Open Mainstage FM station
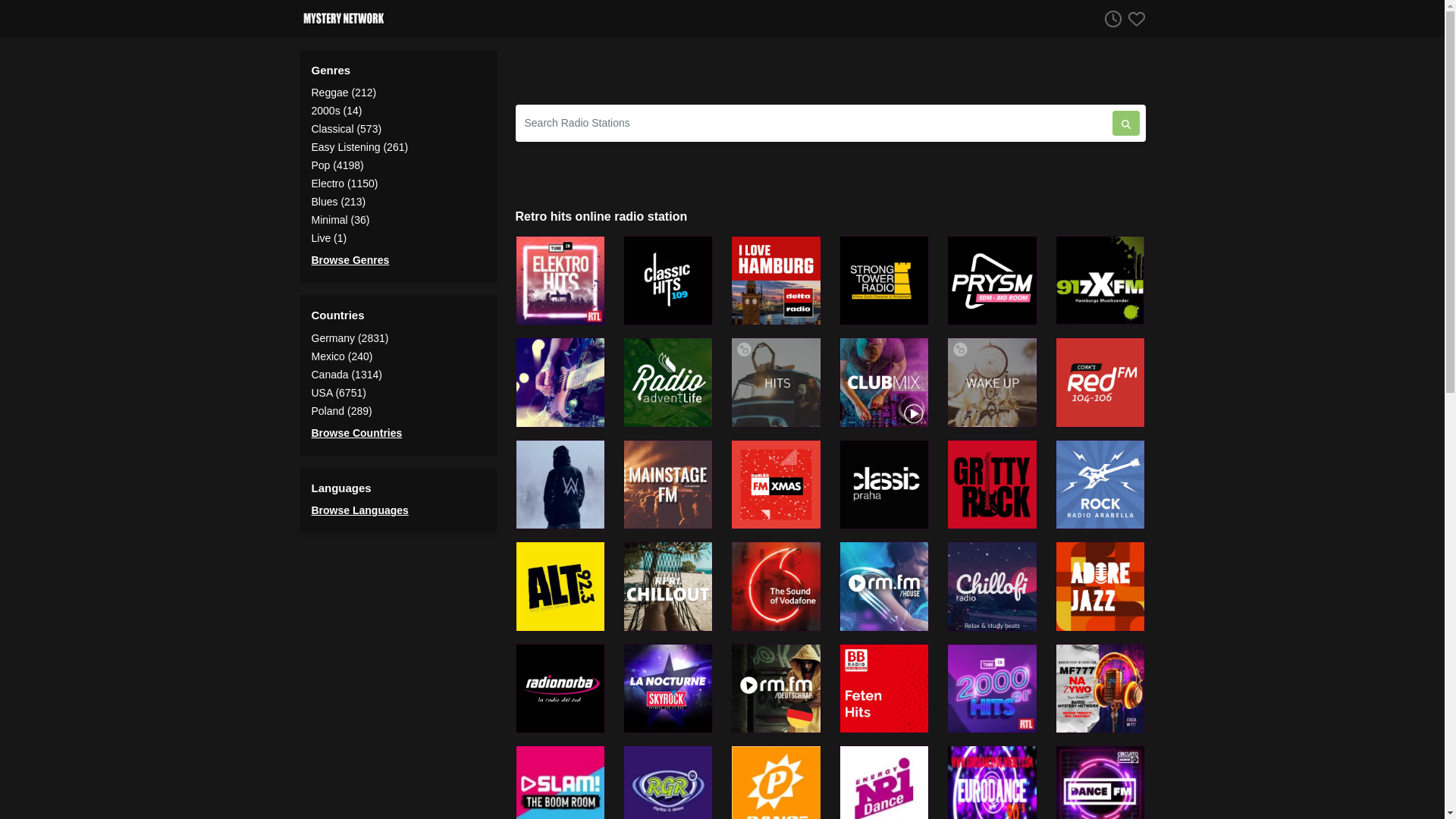Viewport: 1456px width, 819px height. pos(668,485)
